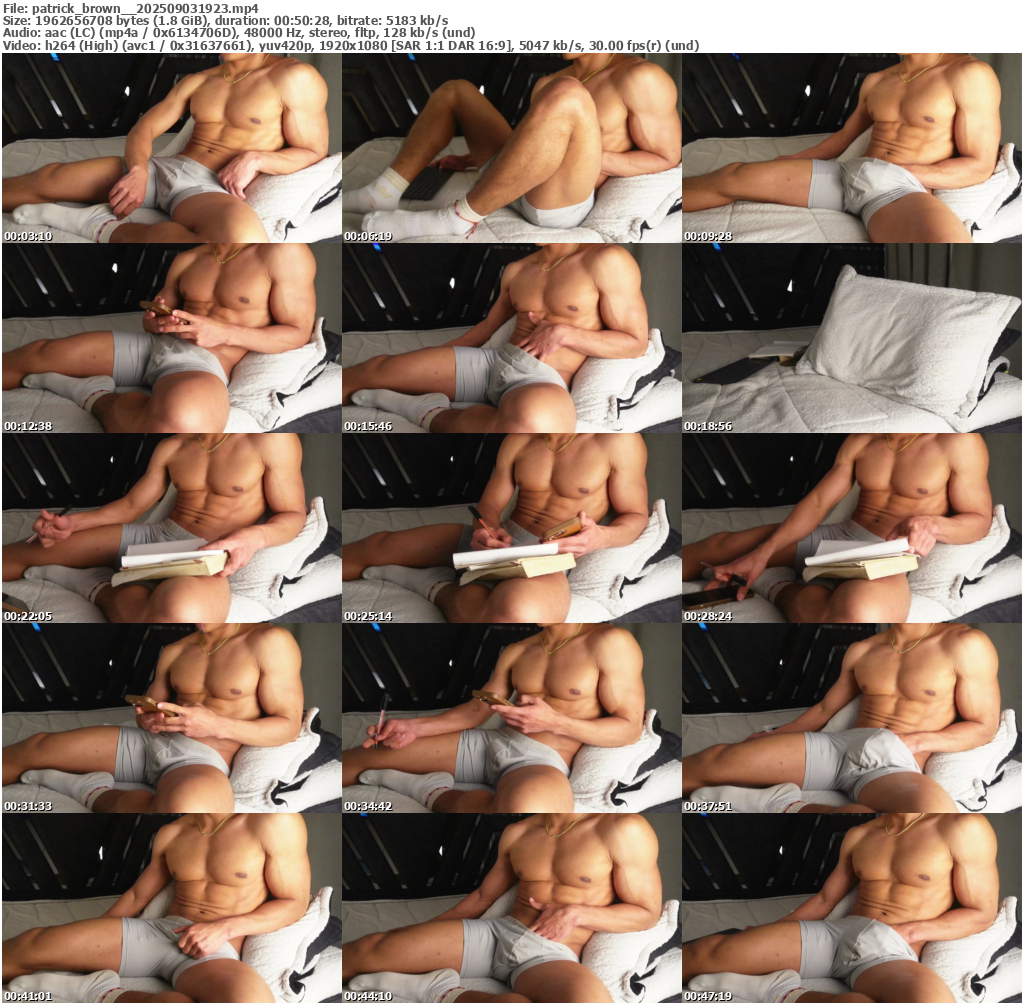Open the thumbnail stamped 00:15:46
This screenshot has height=1003, width=1024.
[512, 338]
